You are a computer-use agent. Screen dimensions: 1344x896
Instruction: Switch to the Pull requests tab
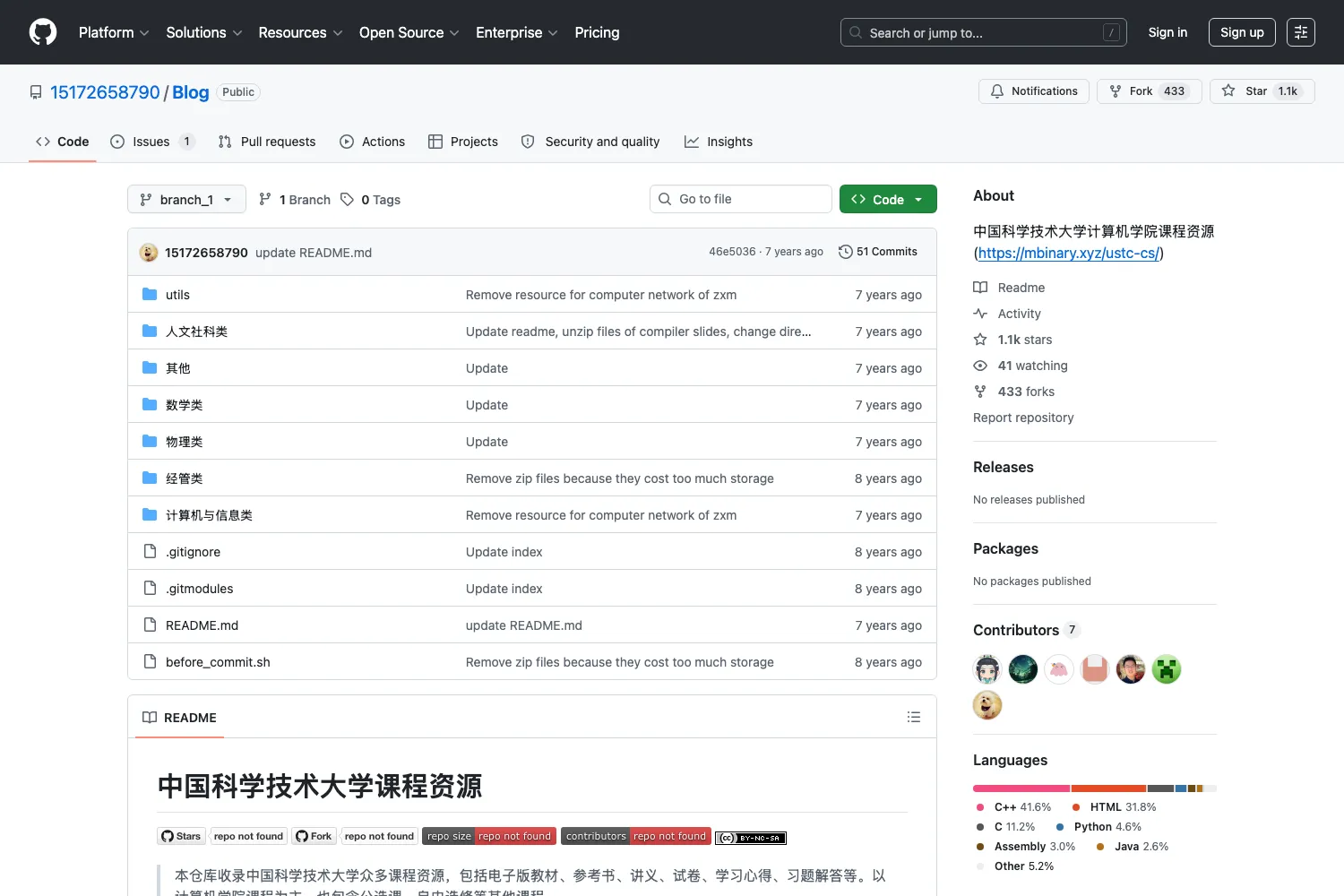pos(267,142)
